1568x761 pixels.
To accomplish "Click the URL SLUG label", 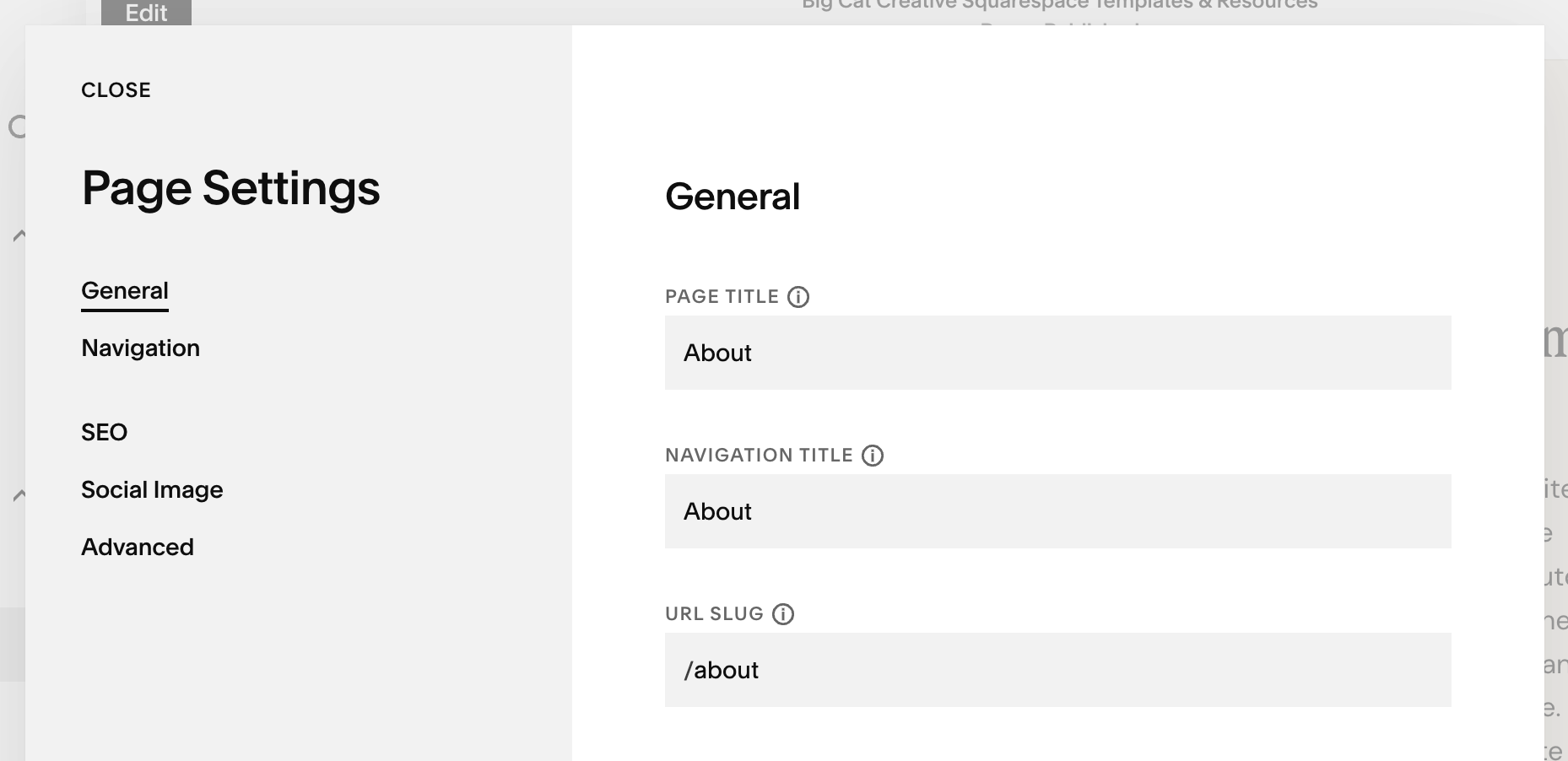I will coord(714,614).
